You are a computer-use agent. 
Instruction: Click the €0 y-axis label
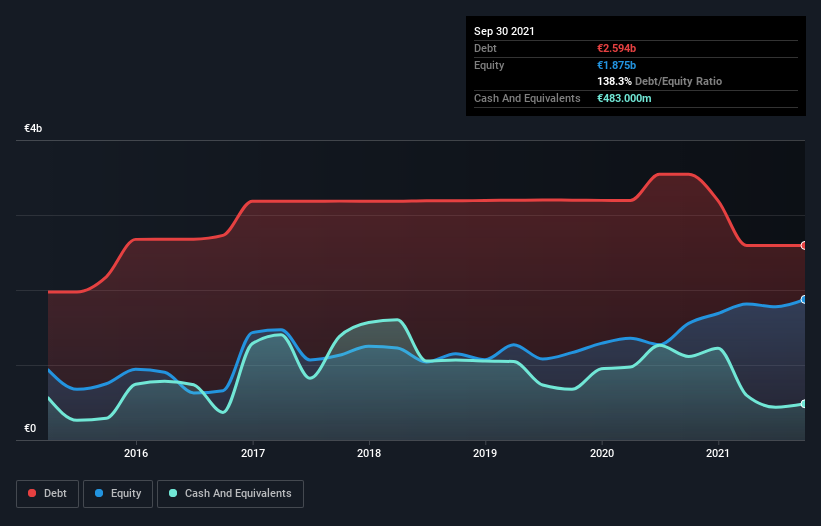pyautogui.click(x=30, y=428)
